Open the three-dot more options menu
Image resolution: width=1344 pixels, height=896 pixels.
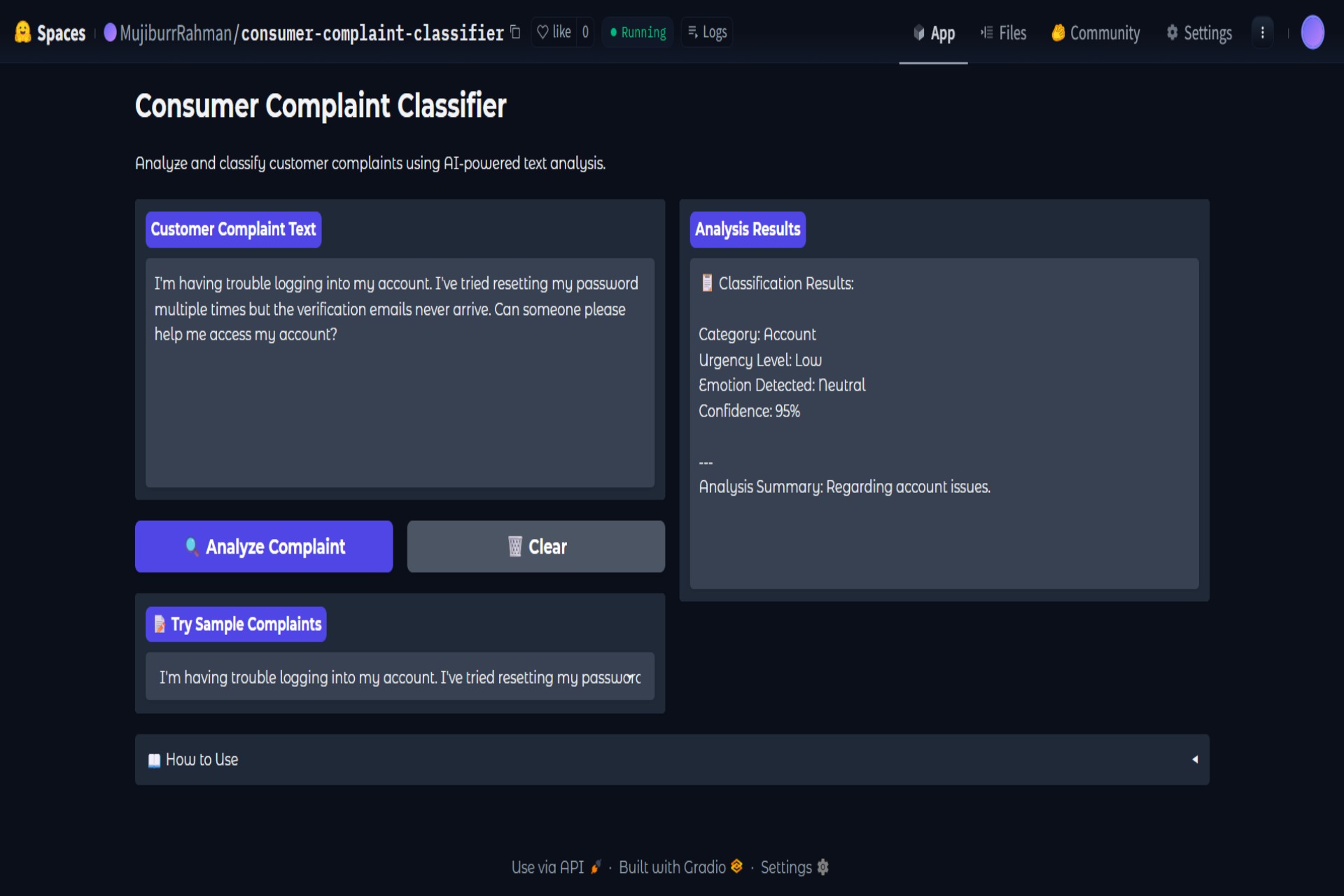tap(1262, 32)
